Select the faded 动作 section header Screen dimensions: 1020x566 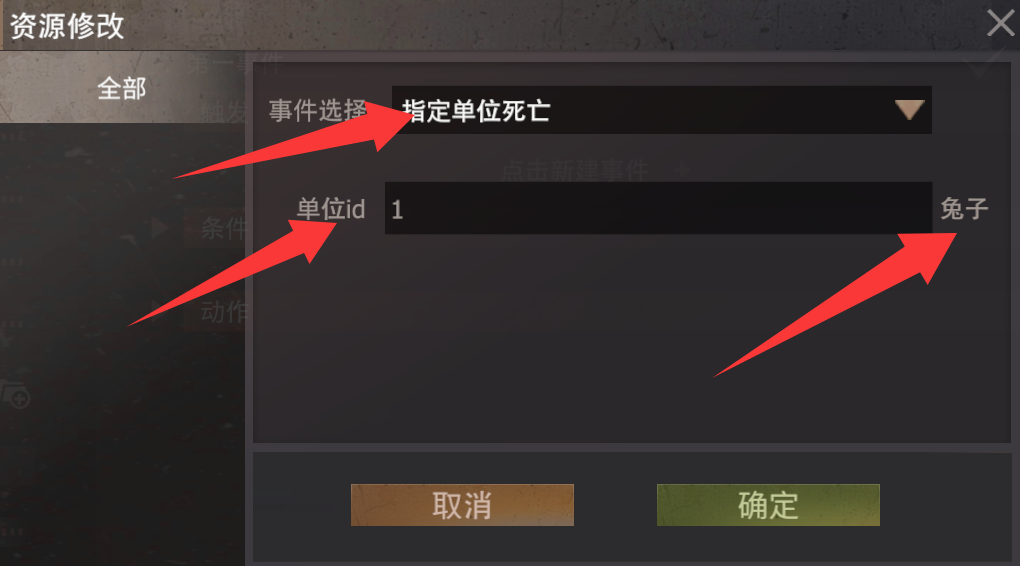224,312
